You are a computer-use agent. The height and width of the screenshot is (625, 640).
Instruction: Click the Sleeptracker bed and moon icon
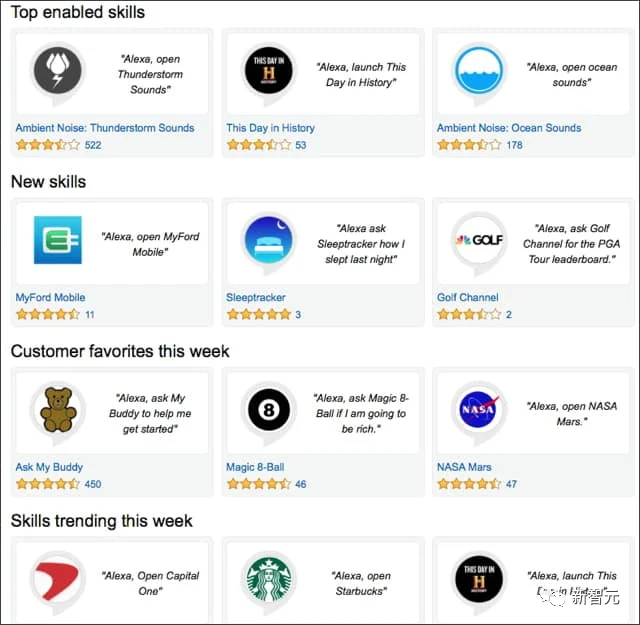(x=269, y=240)
